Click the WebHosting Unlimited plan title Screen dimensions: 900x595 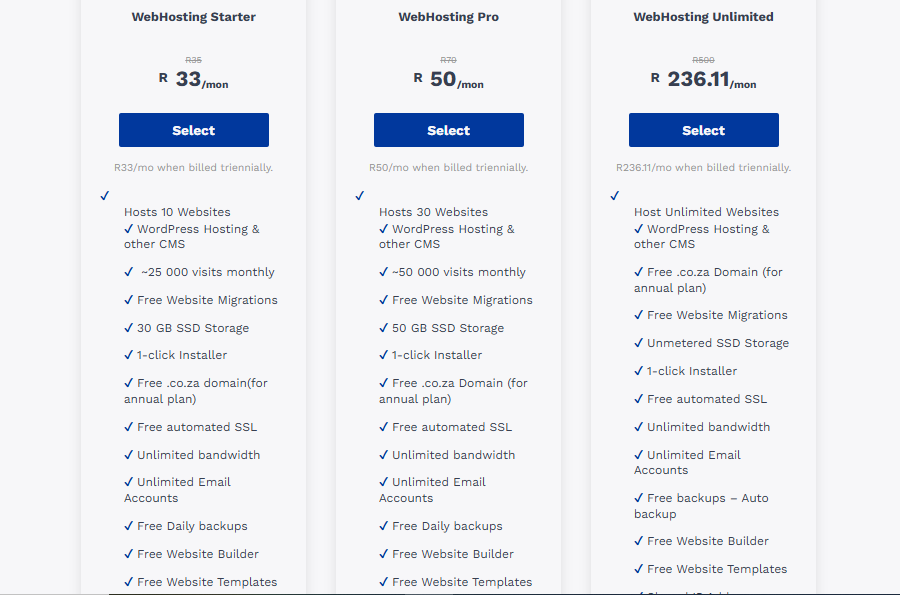point(703,17)
